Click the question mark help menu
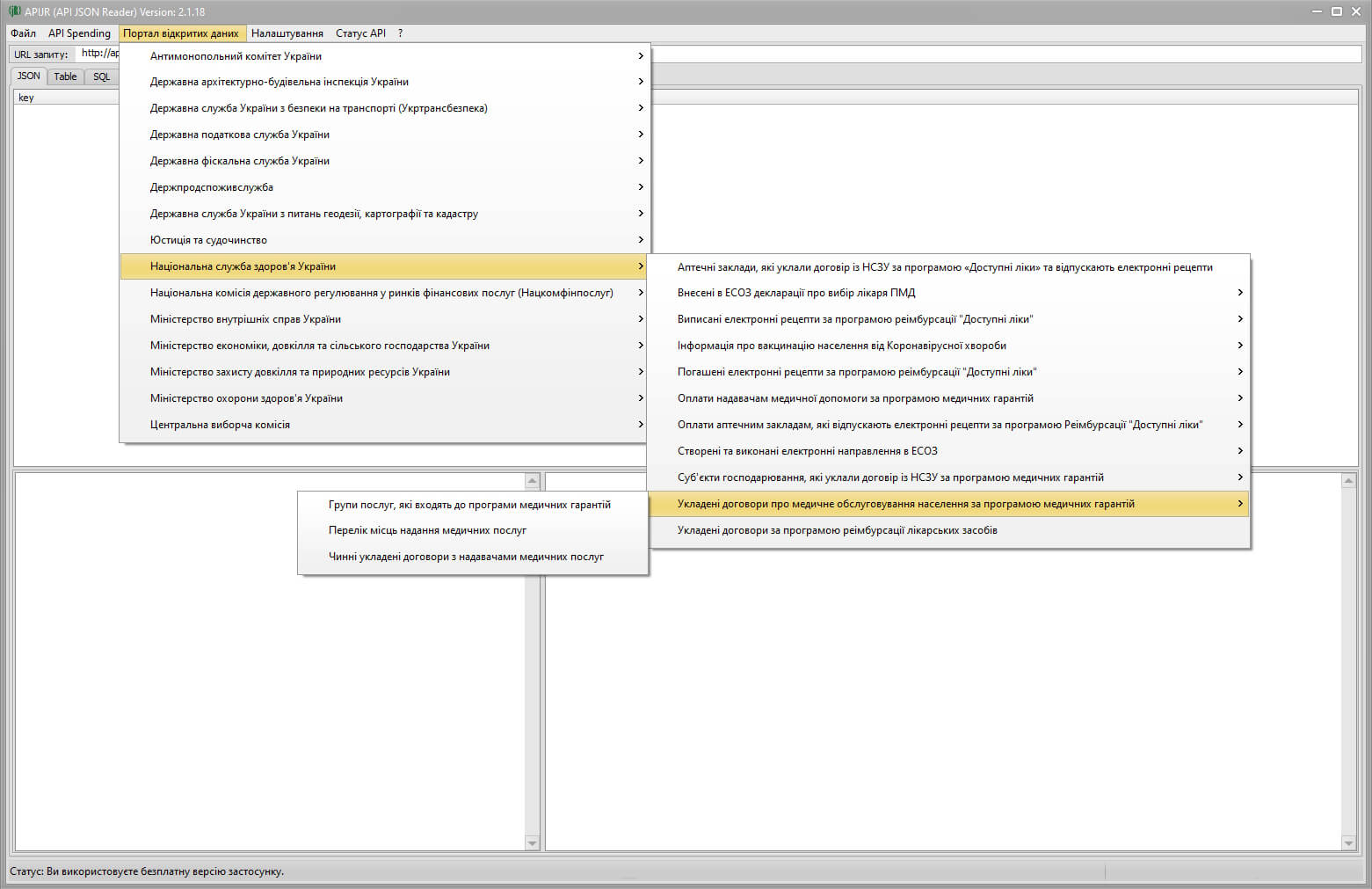 [x=400, y=33]
